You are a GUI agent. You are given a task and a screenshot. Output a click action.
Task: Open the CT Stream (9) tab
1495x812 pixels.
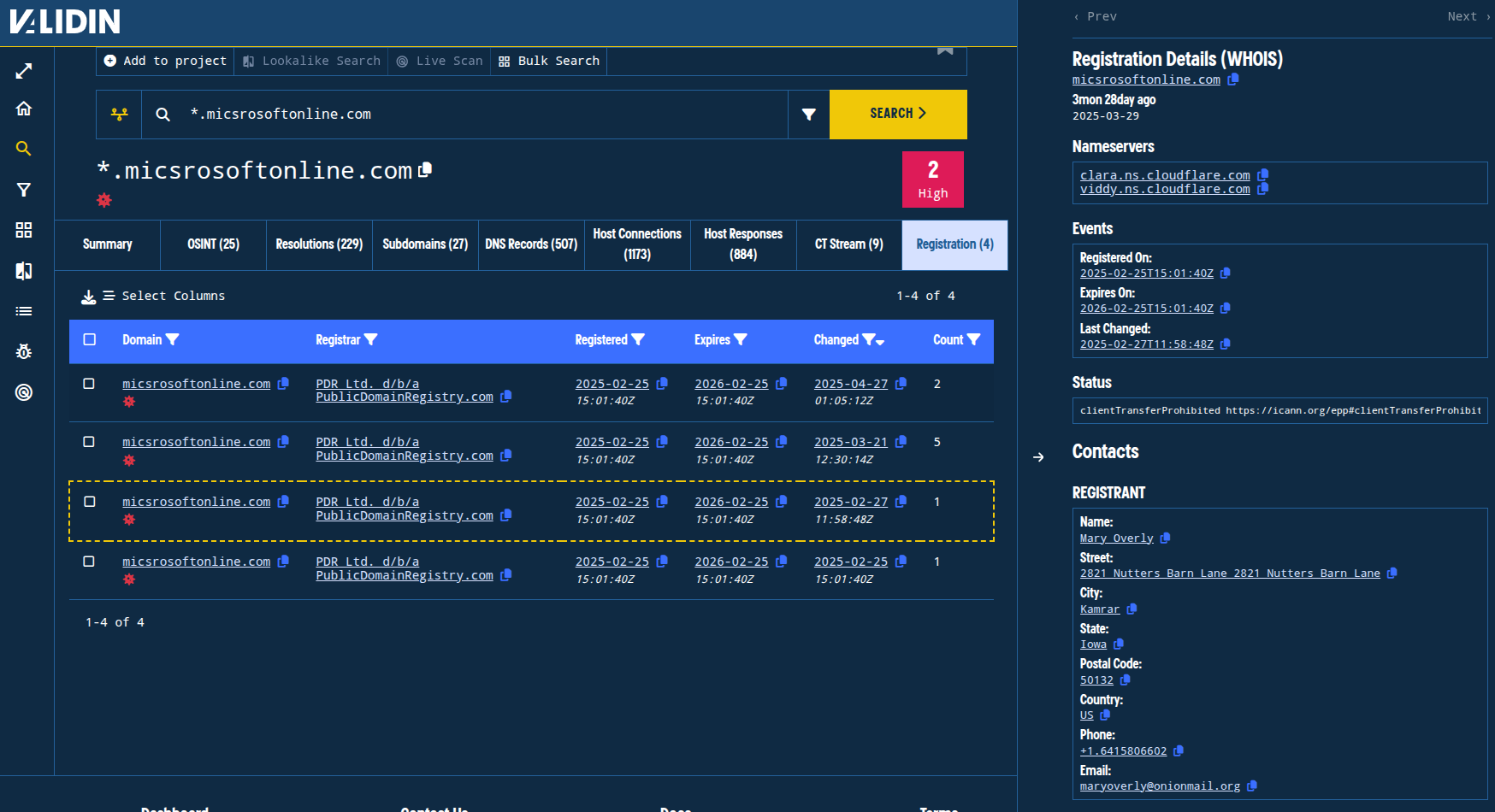849,245
